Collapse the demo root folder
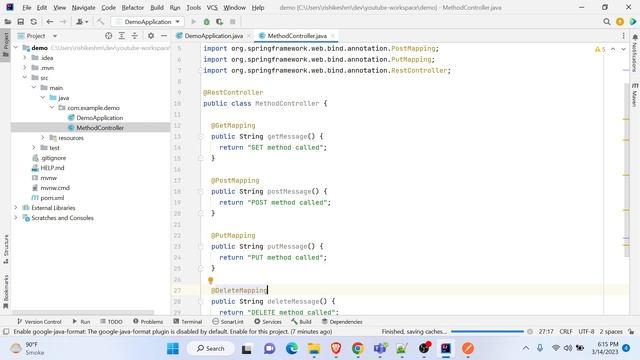The image size is (640, 360). coord(16,48)
